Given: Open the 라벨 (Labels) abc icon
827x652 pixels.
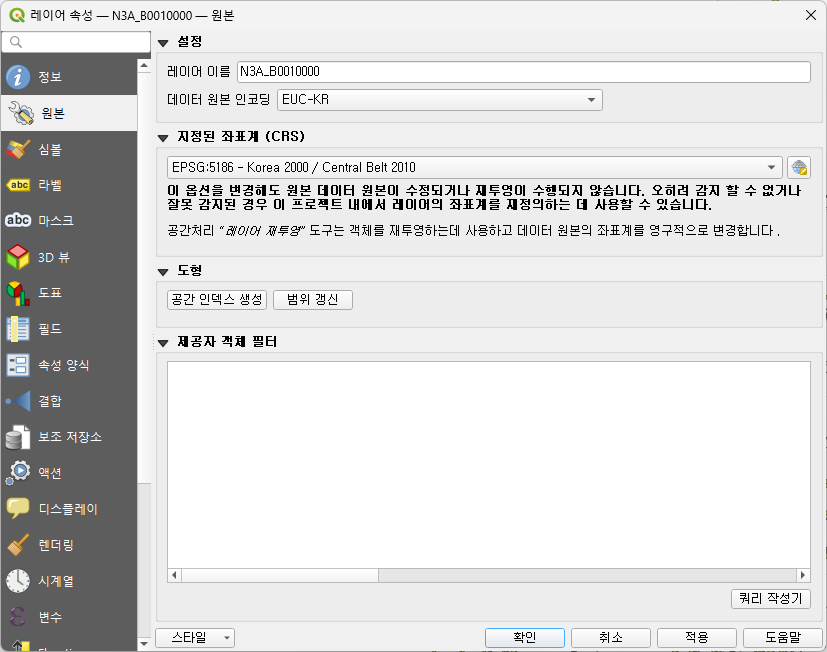Looking at the screenshot, I should pyautogui.click(x=18, y=185).
